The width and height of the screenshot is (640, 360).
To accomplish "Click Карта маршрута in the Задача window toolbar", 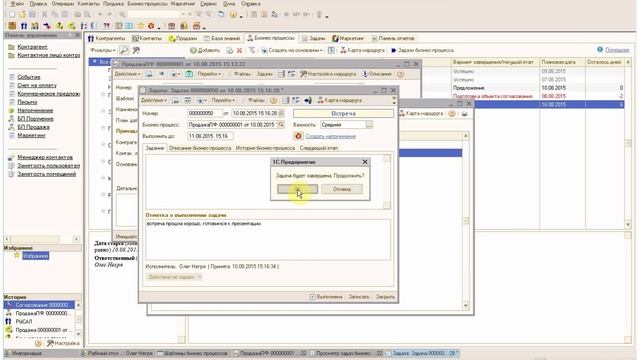I will (340, 100).
